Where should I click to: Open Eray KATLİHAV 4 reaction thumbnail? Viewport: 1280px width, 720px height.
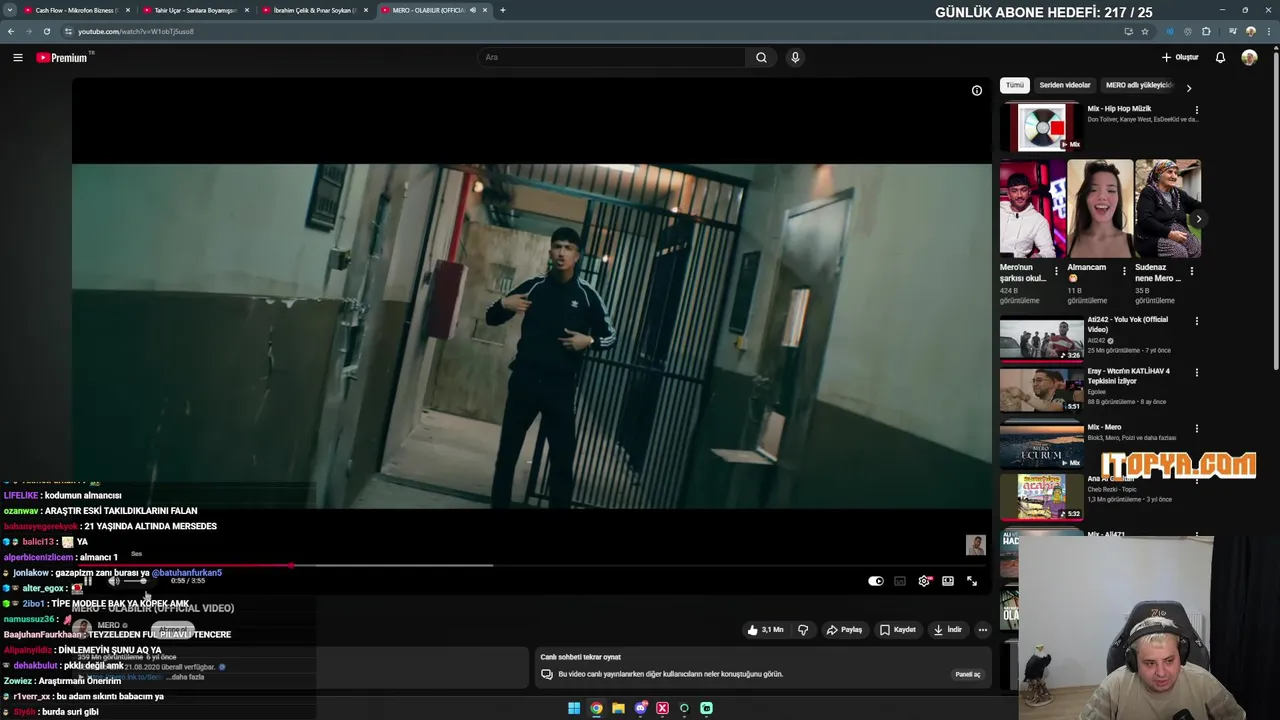click(1041, 390)
